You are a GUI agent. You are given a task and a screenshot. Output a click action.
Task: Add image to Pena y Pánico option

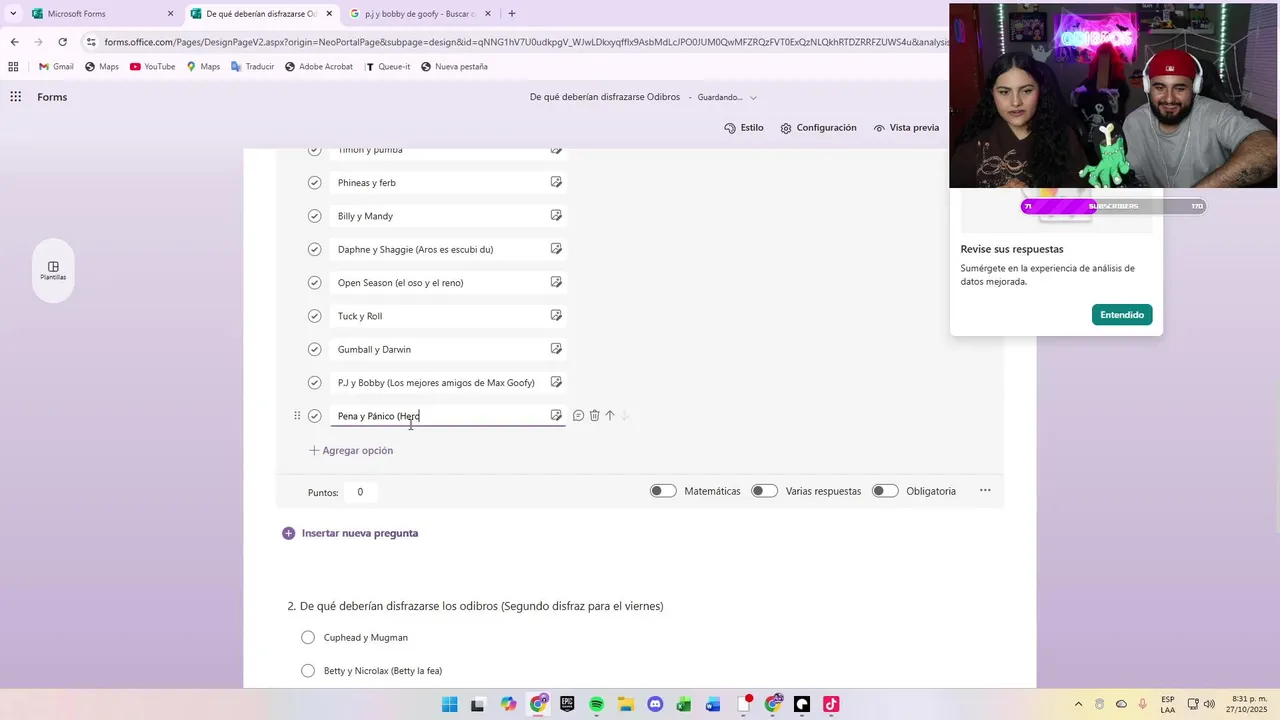[556, 415]
